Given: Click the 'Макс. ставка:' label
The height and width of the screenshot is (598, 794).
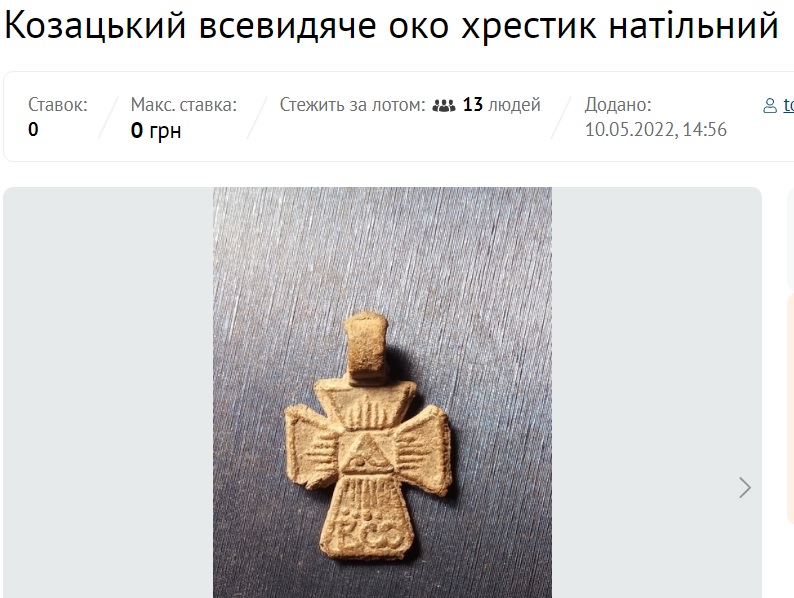Looking at the screenshot, I should [x=184, y=105].
